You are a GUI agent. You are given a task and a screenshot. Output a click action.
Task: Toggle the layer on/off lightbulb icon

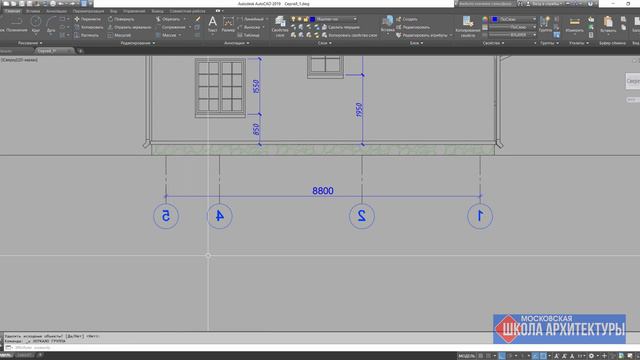point(293,19)
